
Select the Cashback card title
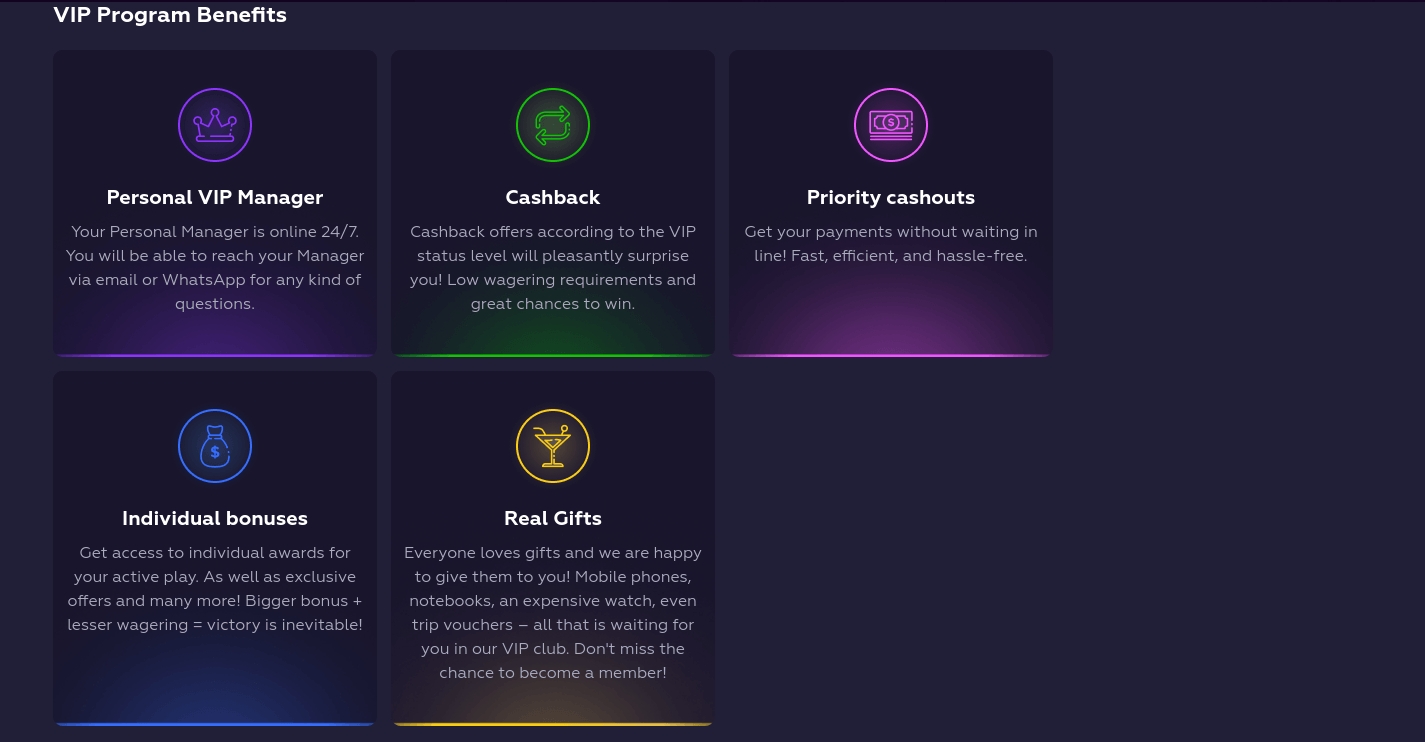click(553, 197)
